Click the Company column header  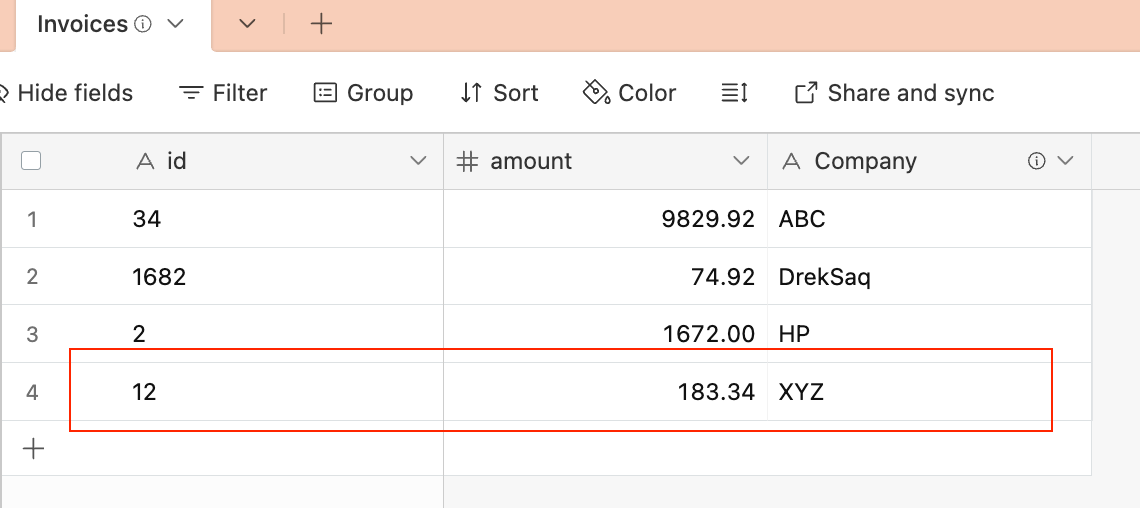[x=929, y=161]
